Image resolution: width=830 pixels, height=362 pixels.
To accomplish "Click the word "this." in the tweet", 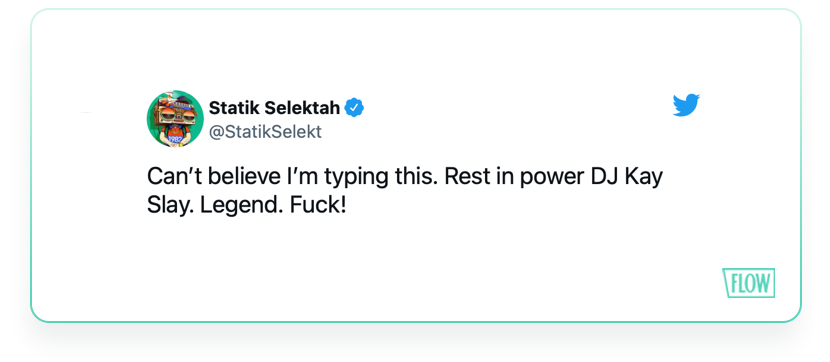I will [414, 177].
